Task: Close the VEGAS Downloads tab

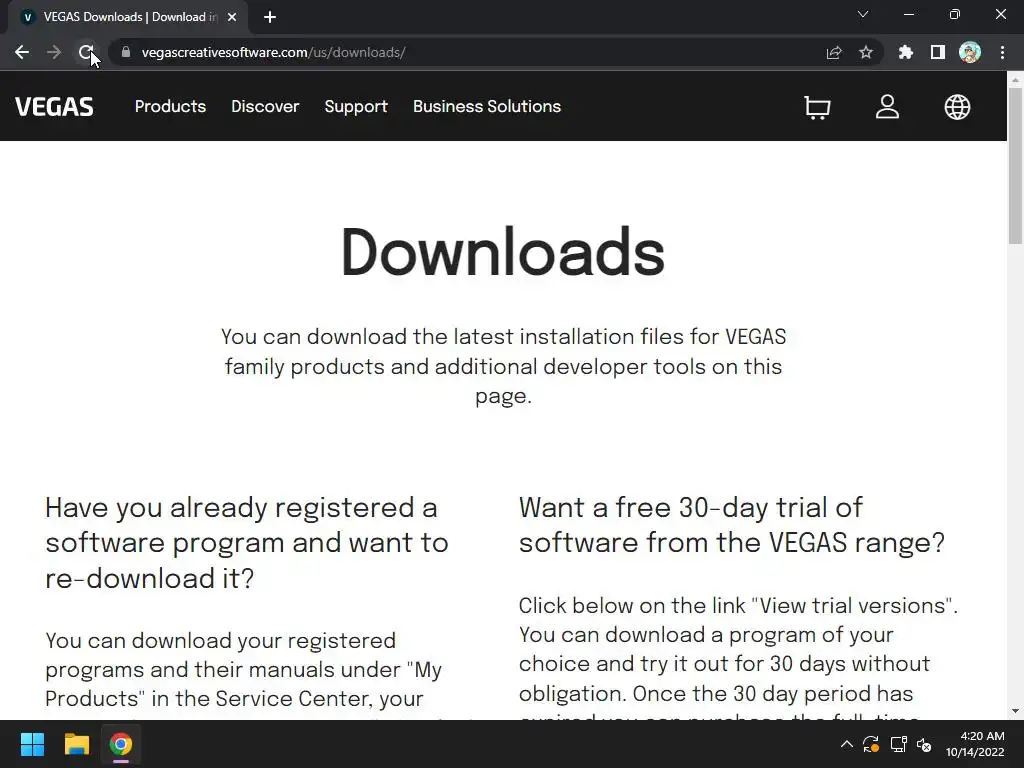Action: tap(232, 17)
